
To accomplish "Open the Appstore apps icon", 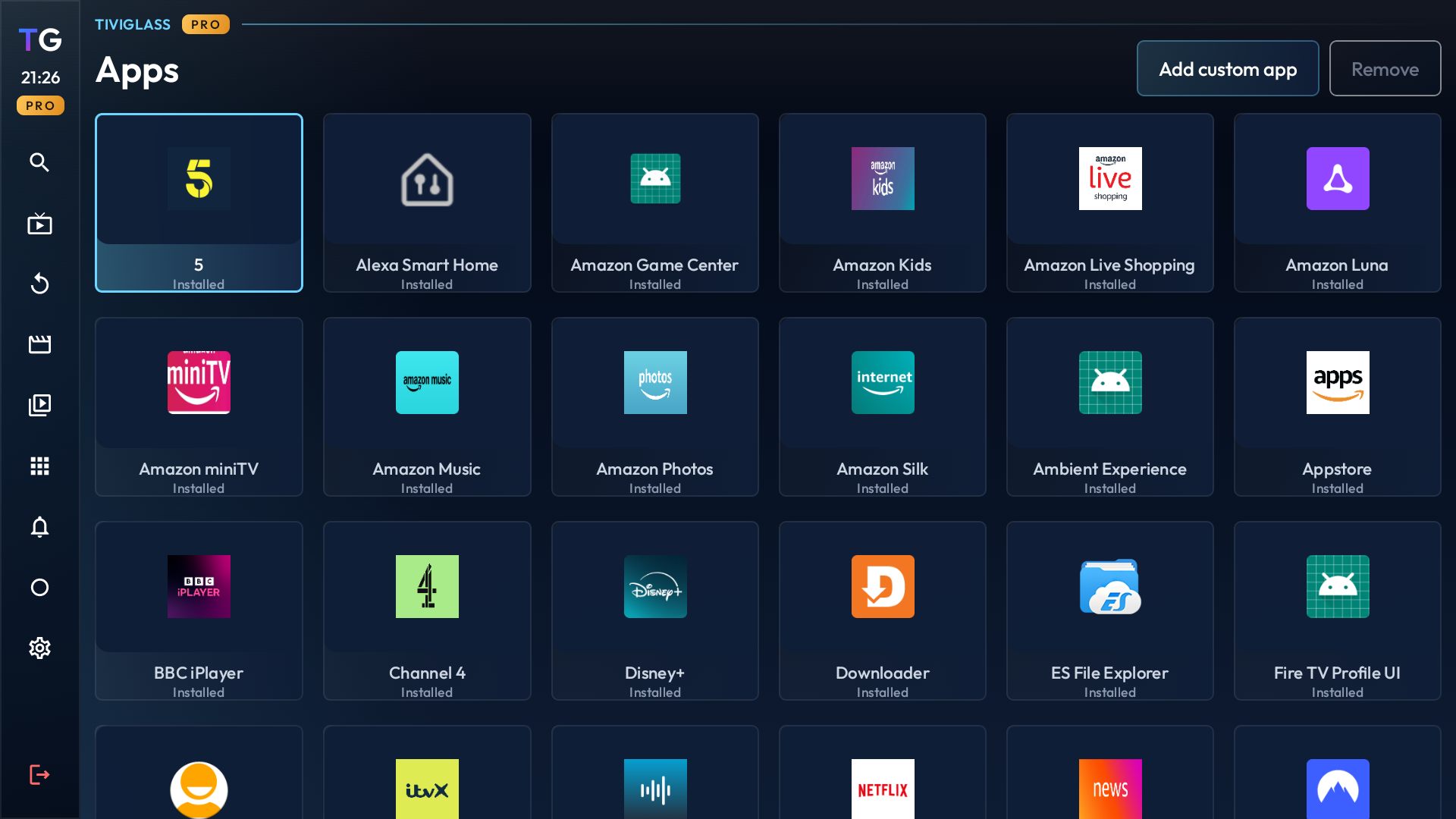I will point(1338,382).
